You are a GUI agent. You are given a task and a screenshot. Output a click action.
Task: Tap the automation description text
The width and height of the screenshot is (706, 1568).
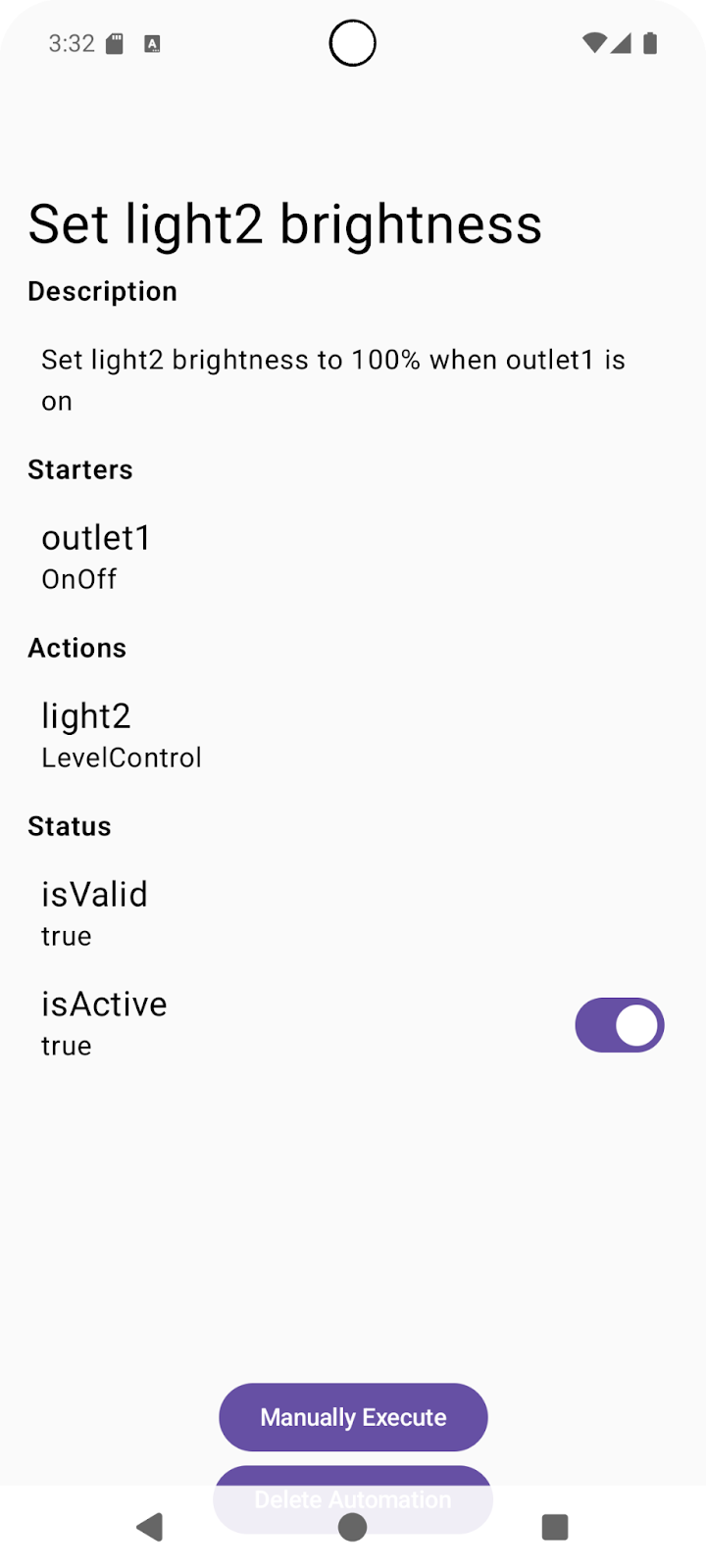(x=333, y=380)
